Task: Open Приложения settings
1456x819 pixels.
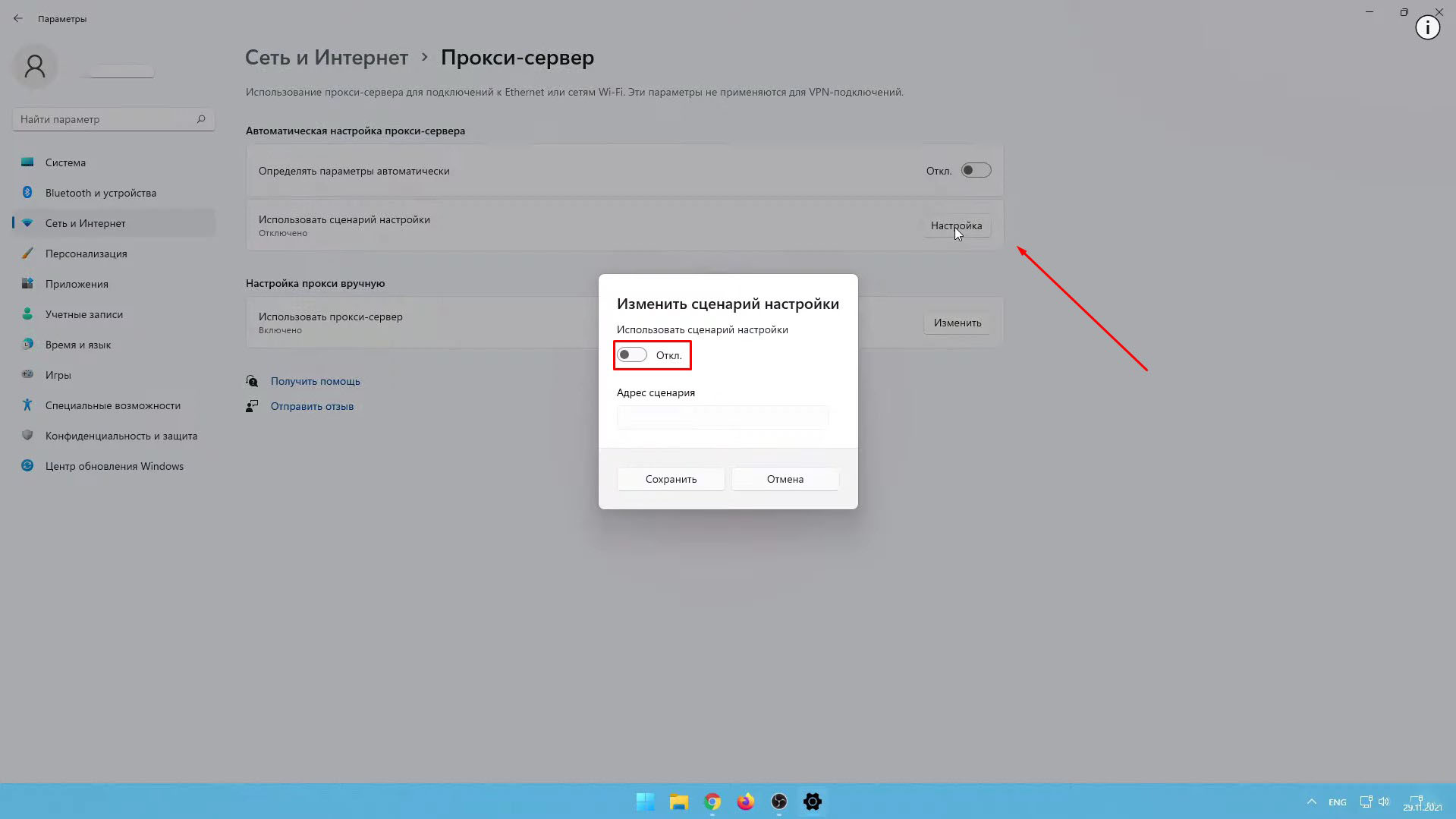Action: tap(114, 284)
